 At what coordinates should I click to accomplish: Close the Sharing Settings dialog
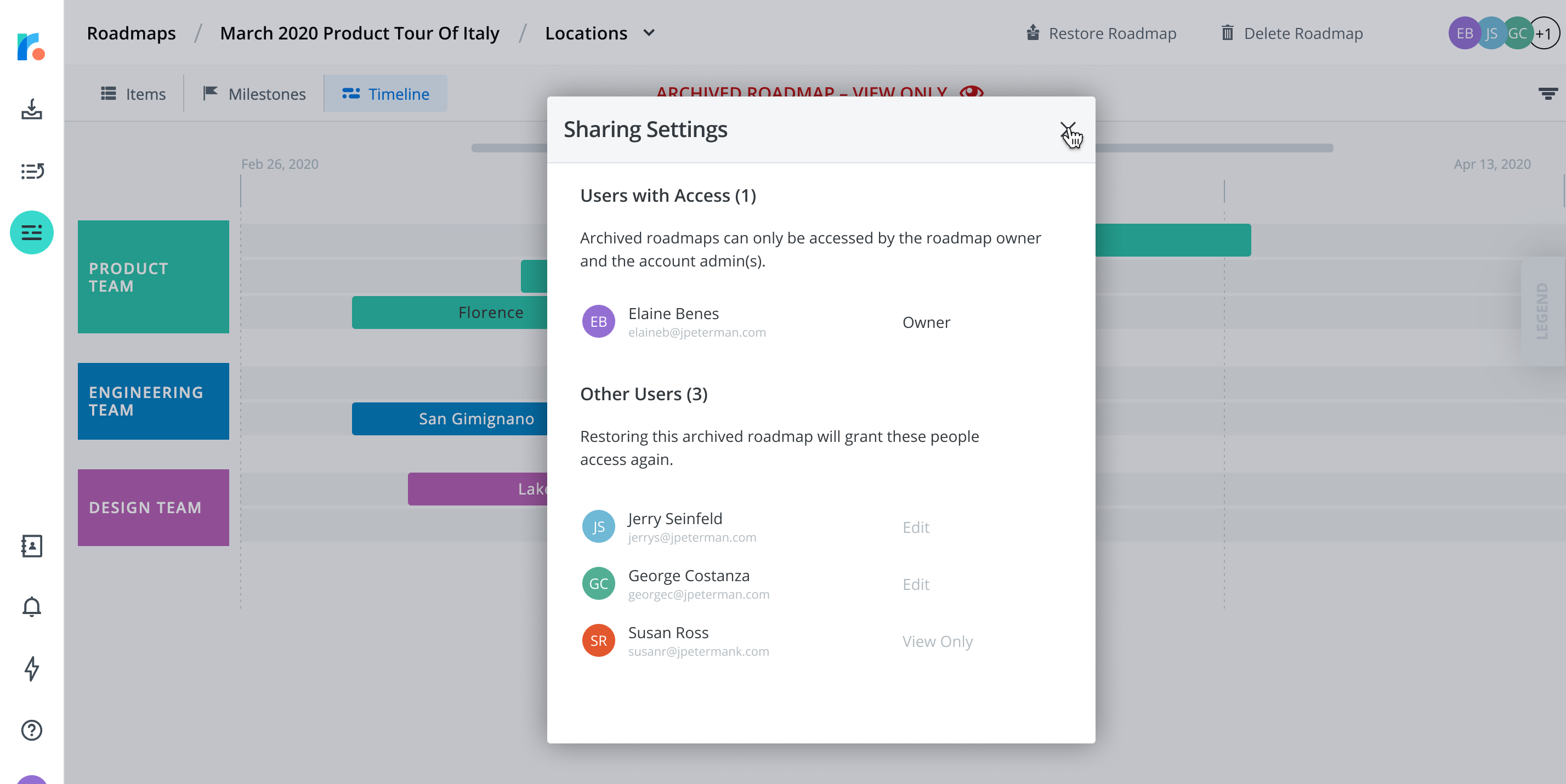1068,129
